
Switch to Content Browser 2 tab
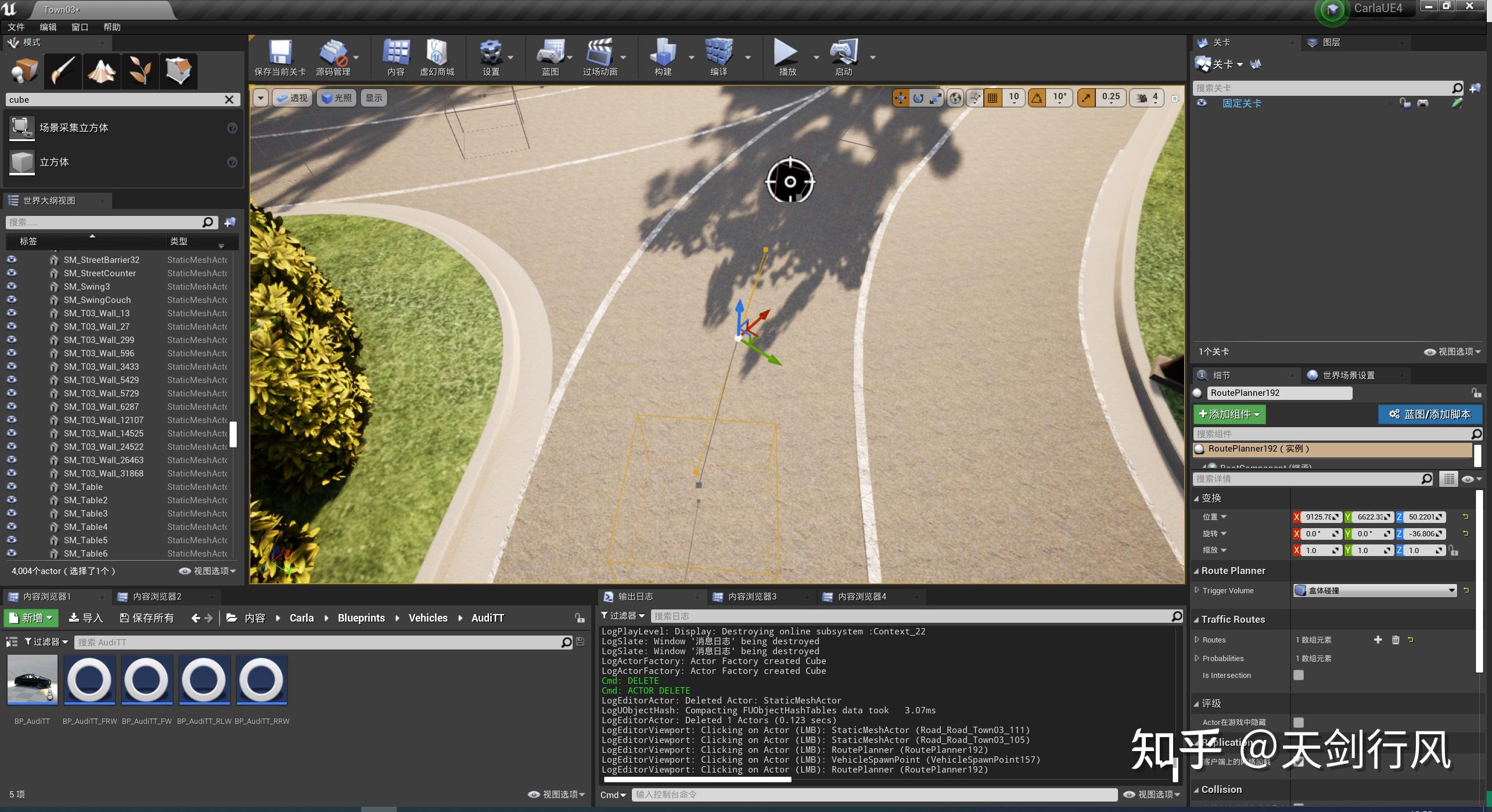point(157,597)
